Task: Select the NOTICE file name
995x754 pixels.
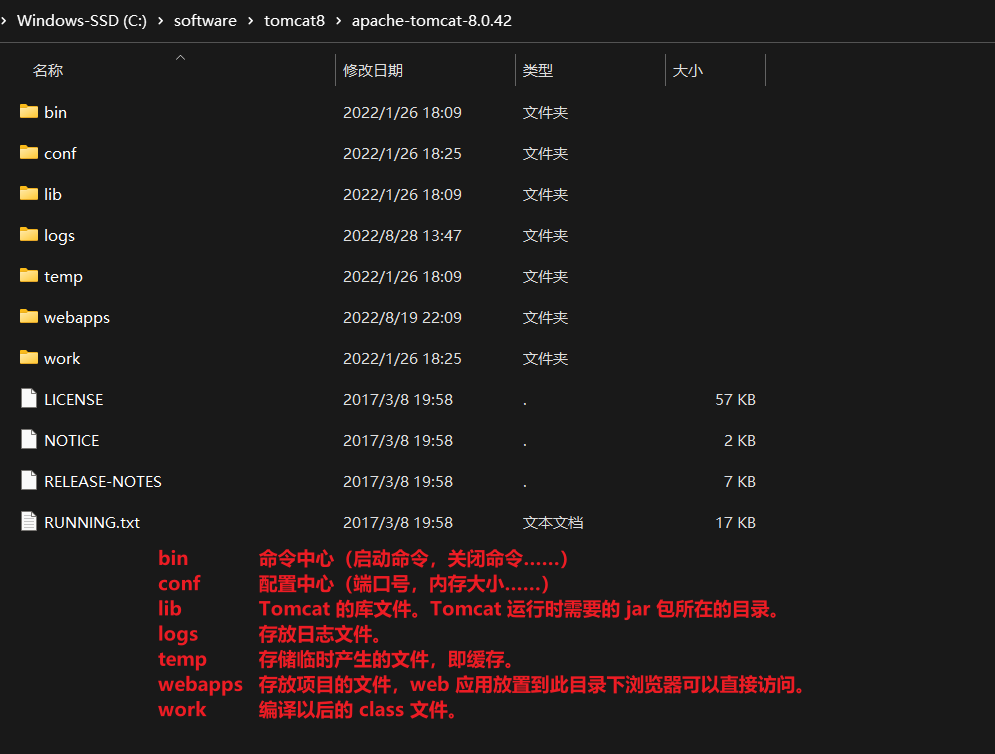Action: [72, 440]
